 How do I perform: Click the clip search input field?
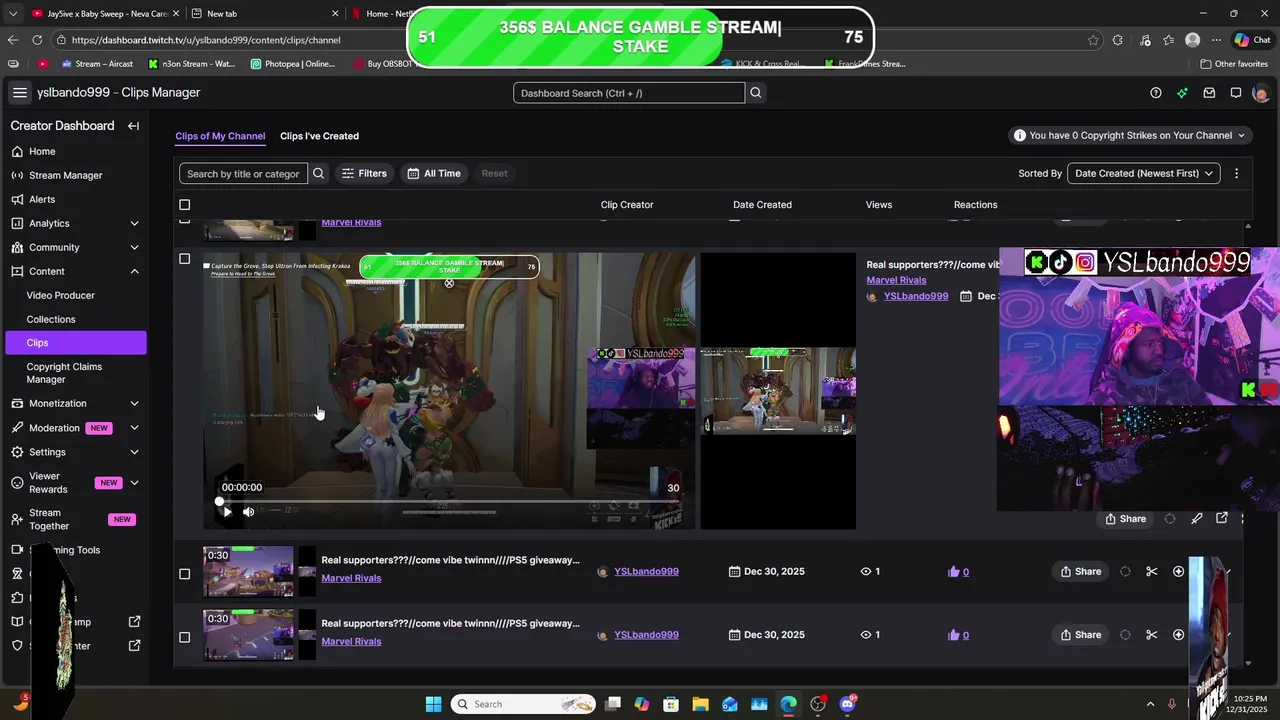pyautogui.click(x=243, y=173)
